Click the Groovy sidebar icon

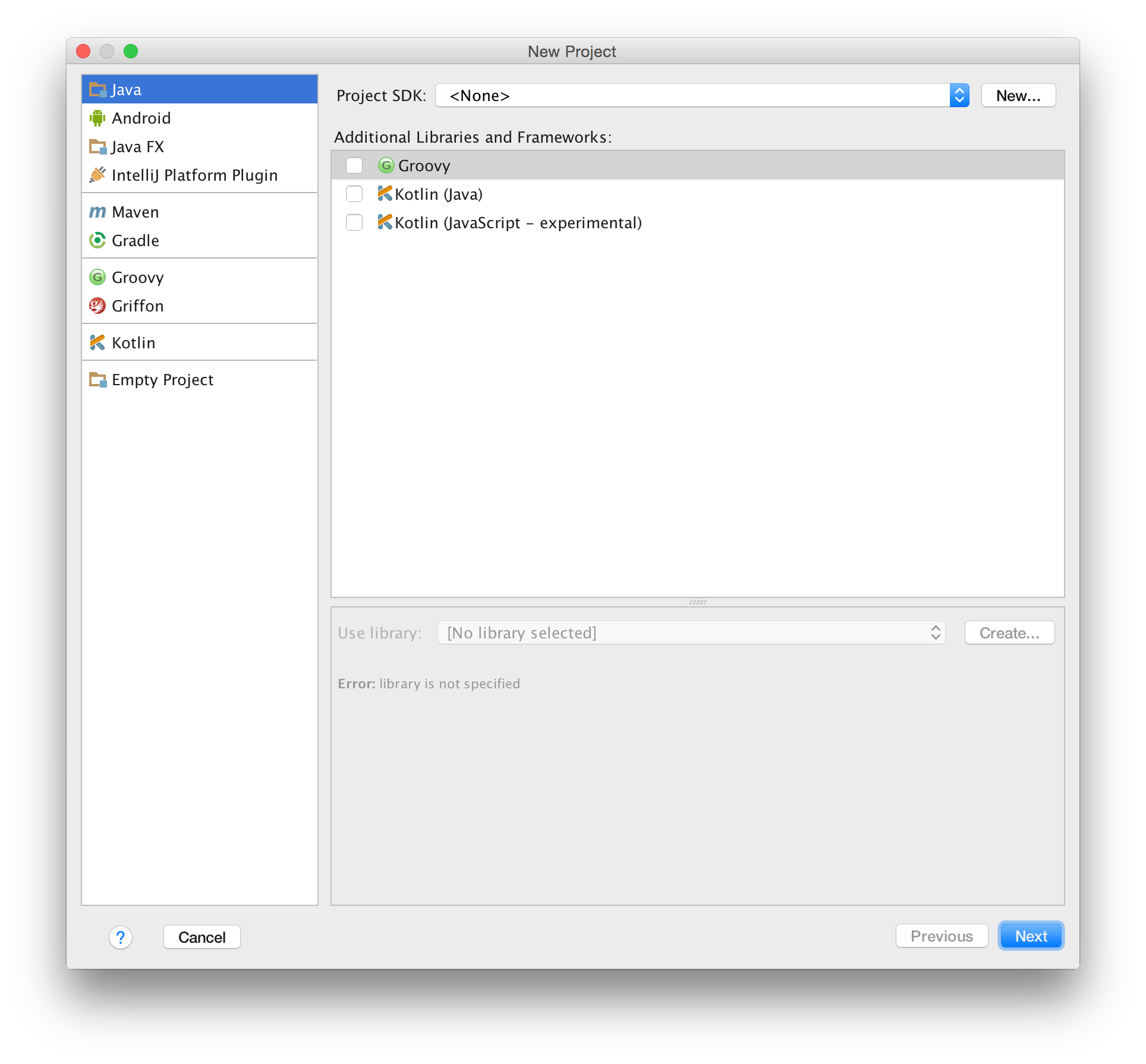click(98, 277)
